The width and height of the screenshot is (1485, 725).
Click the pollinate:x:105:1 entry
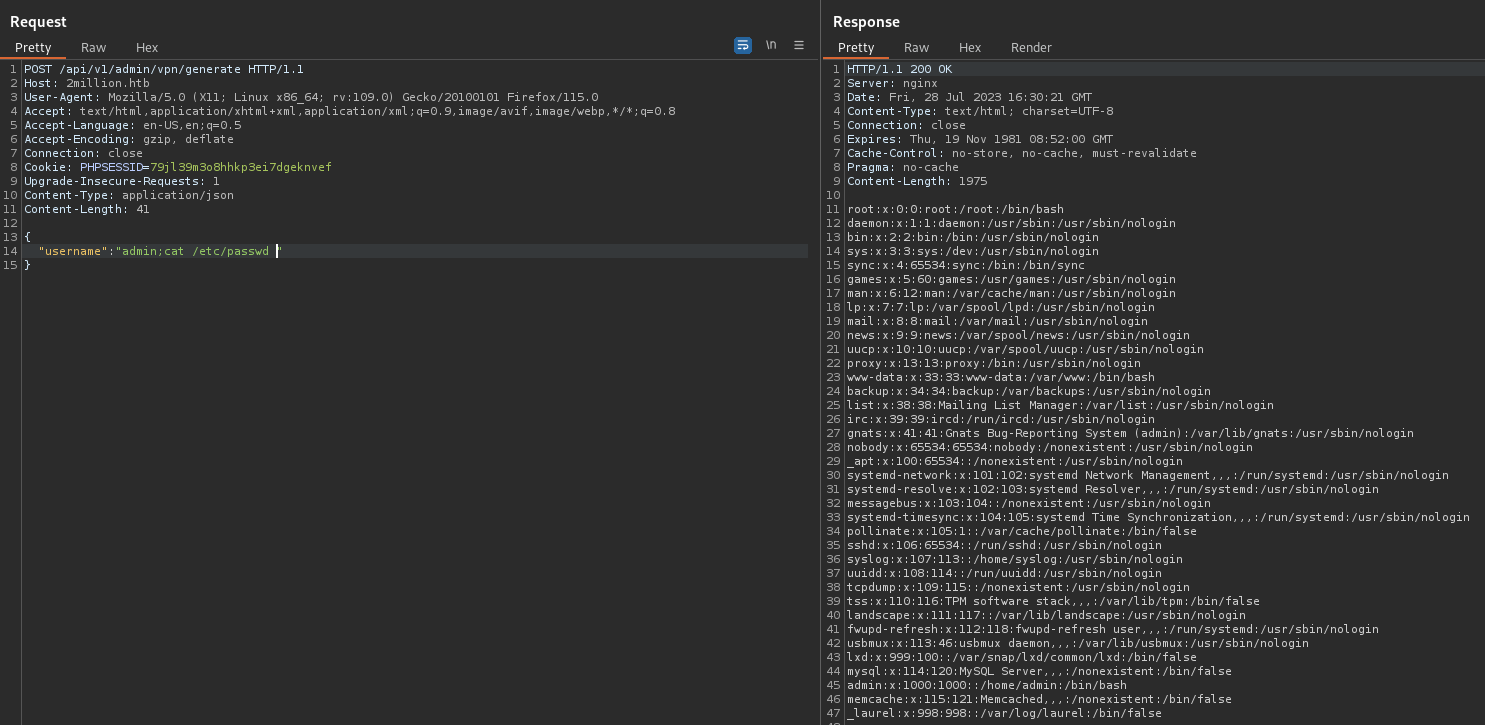[x=1022, y=531]
